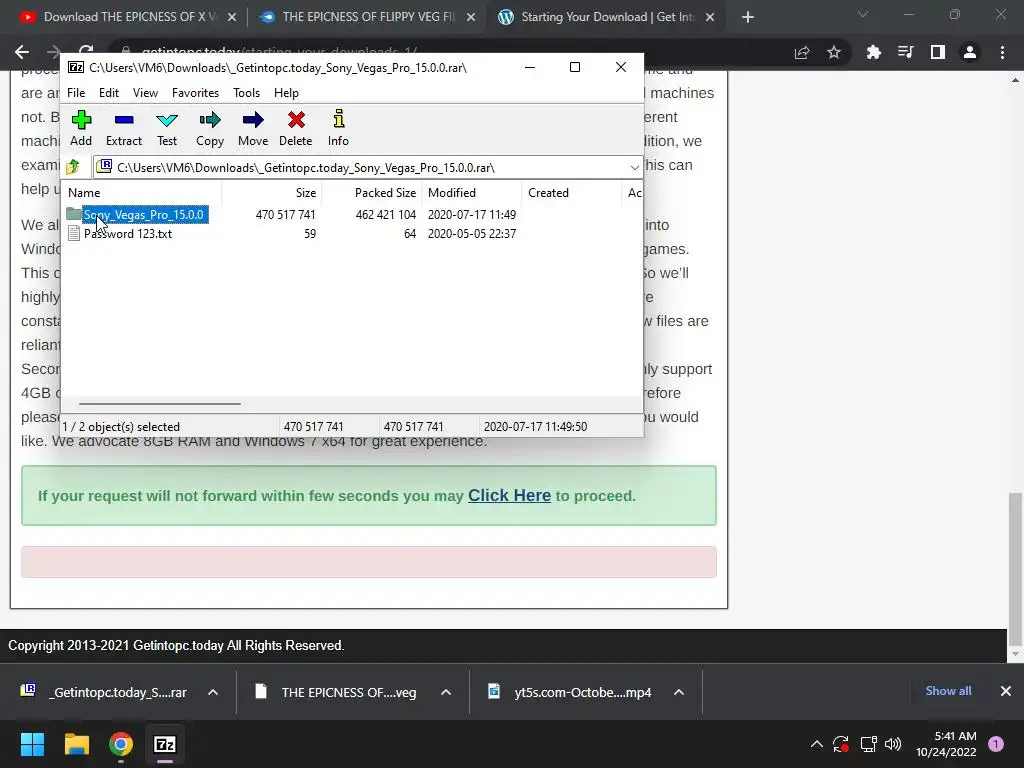This screenshot has width=1024, height=768.
Task: Click the 7-Zip horizontal scrollbar thumb
Action: [x=160, y=404]
